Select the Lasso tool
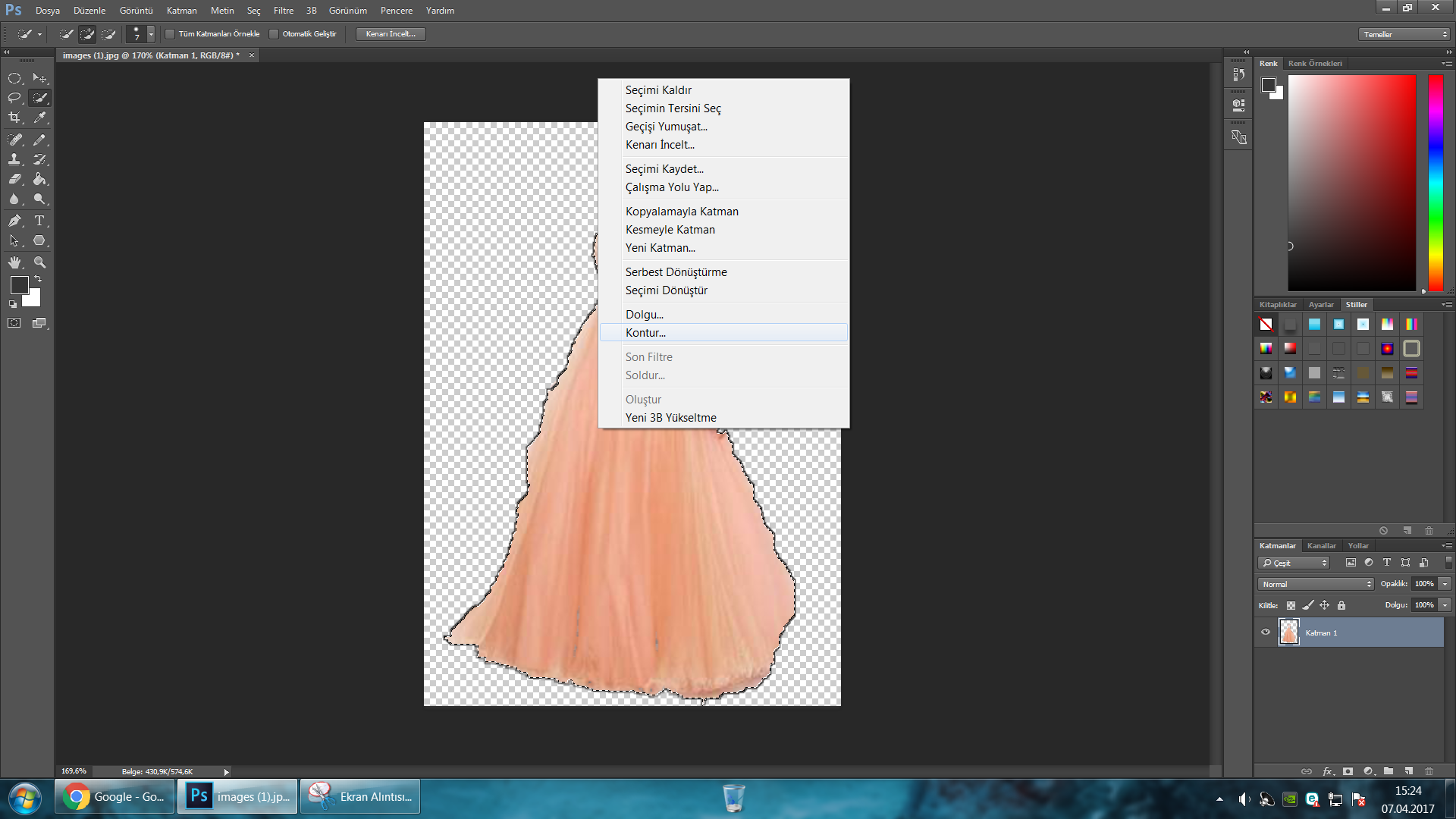1456x819 pixels. click(14, 98)
